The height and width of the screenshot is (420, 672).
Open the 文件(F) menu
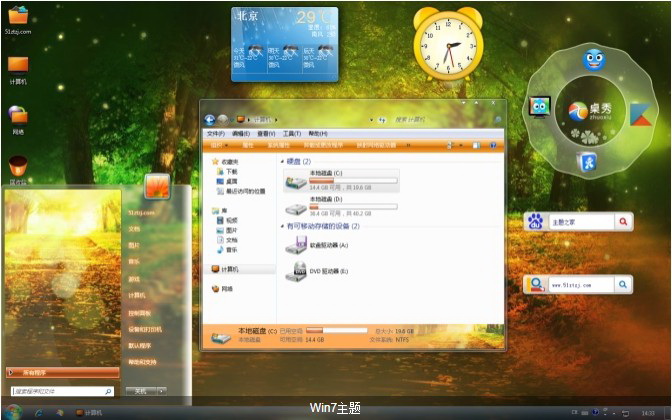pos(216,134)
